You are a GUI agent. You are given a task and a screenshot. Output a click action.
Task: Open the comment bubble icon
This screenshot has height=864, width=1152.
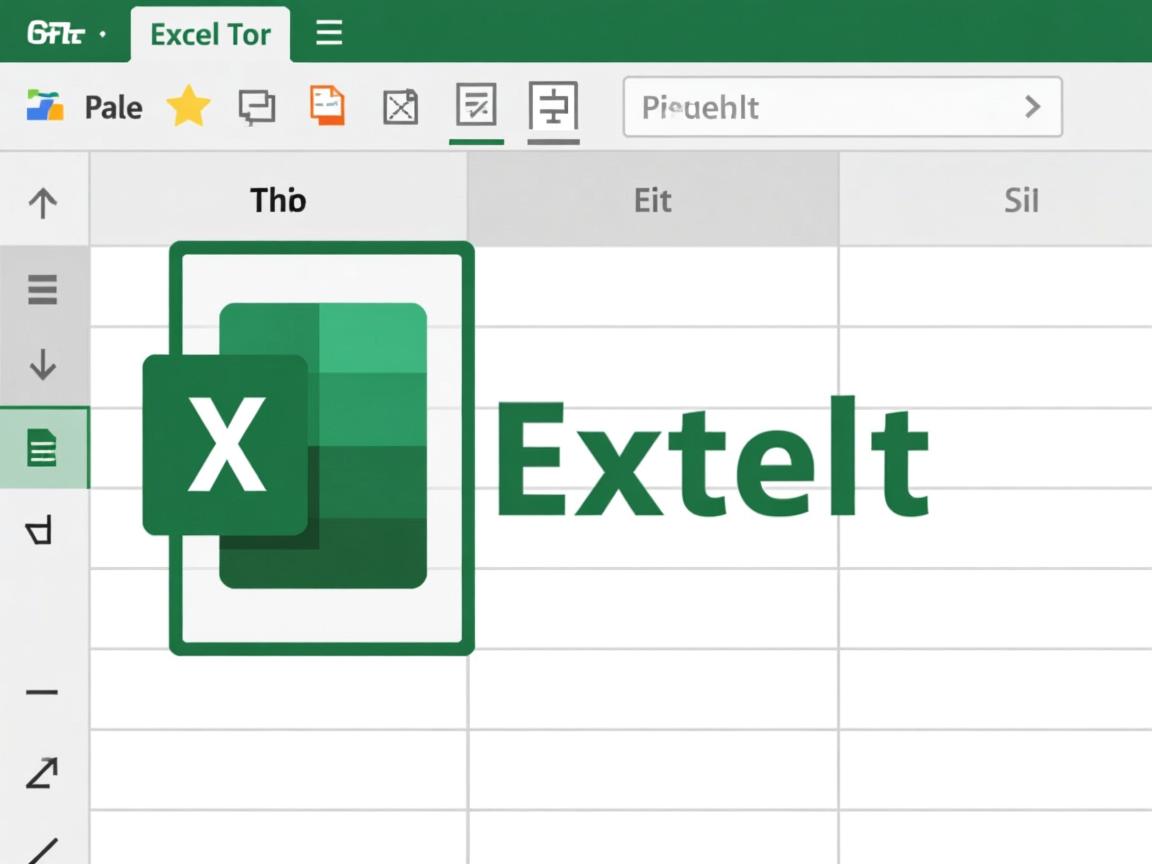coord(256,107)
